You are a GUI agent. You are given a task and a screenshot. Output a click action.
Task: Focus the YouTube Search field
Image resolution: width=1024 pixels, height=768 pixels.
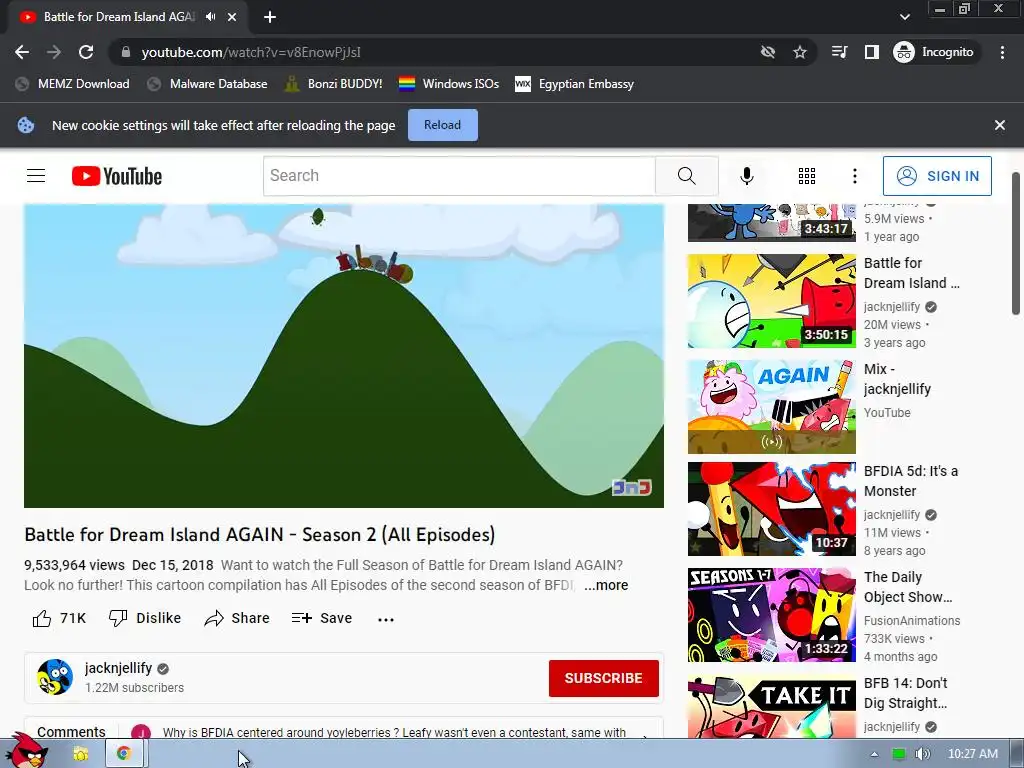459,176
